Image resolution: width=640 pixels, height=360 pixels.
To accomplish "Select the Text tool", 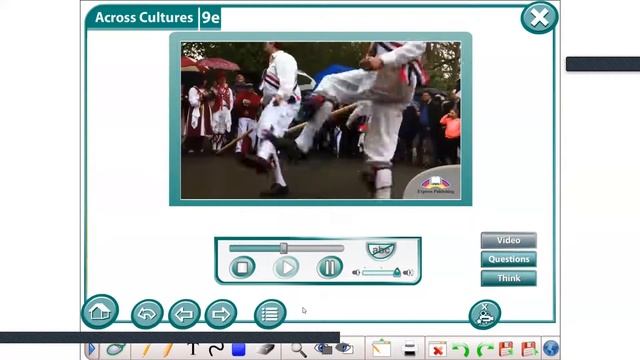I will pyautogui.click(x=193, y=349).
